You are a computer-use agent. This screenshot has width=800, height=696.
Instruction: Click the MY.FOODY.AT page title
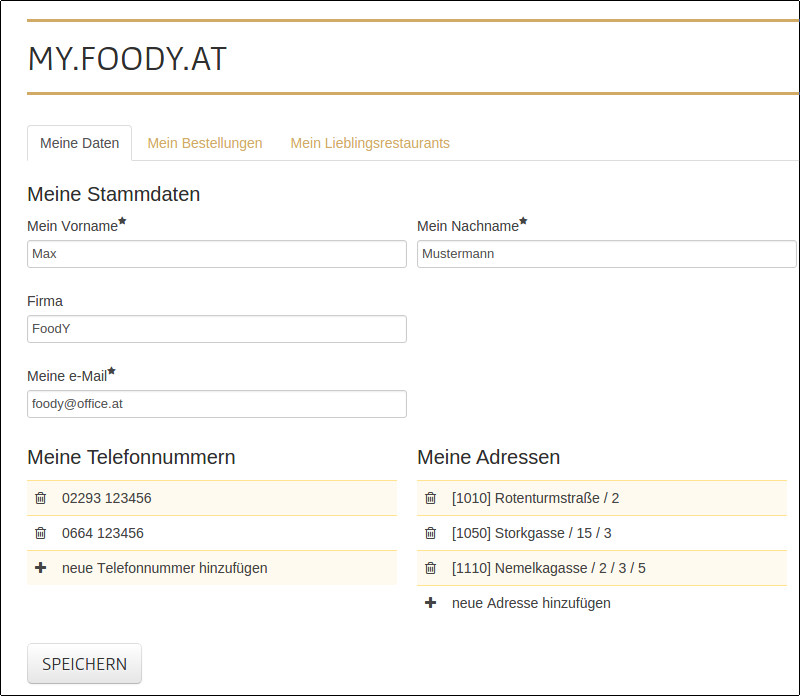127,60
